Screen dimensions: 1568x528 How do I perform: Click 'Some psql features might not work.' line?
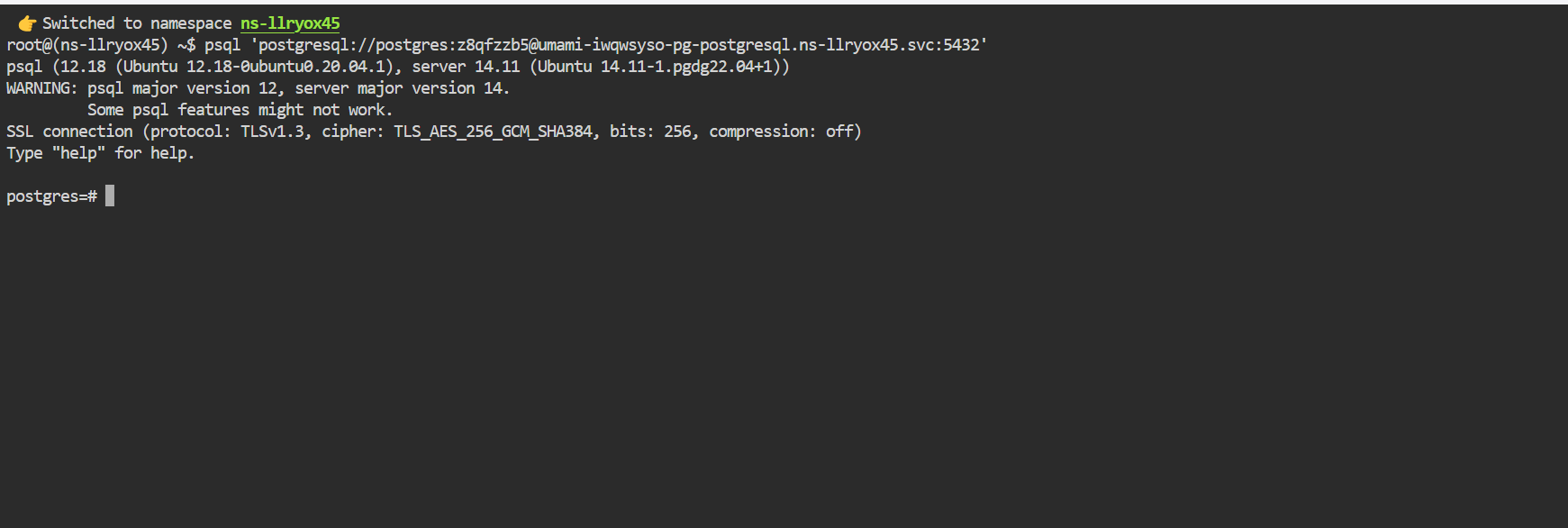click(x=240, y=110)
